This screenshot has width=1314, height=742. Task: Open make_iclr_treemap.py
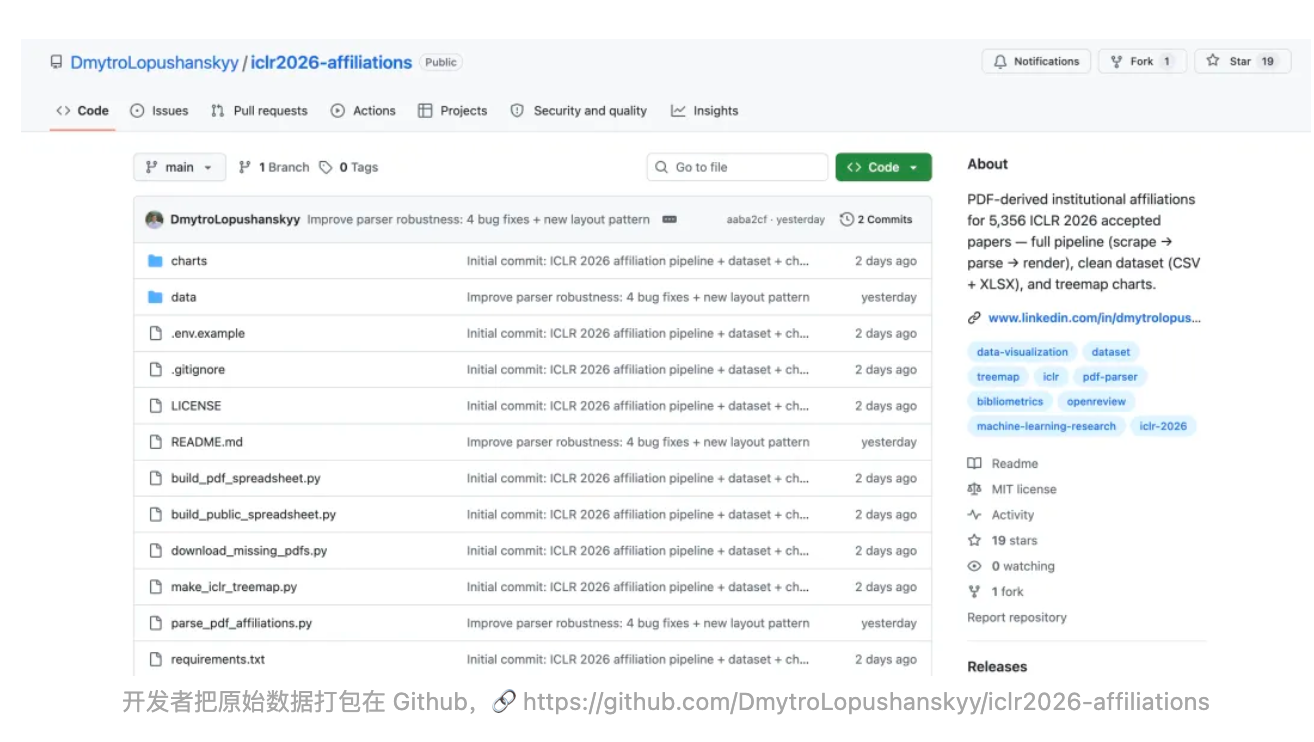pos(234,587)
